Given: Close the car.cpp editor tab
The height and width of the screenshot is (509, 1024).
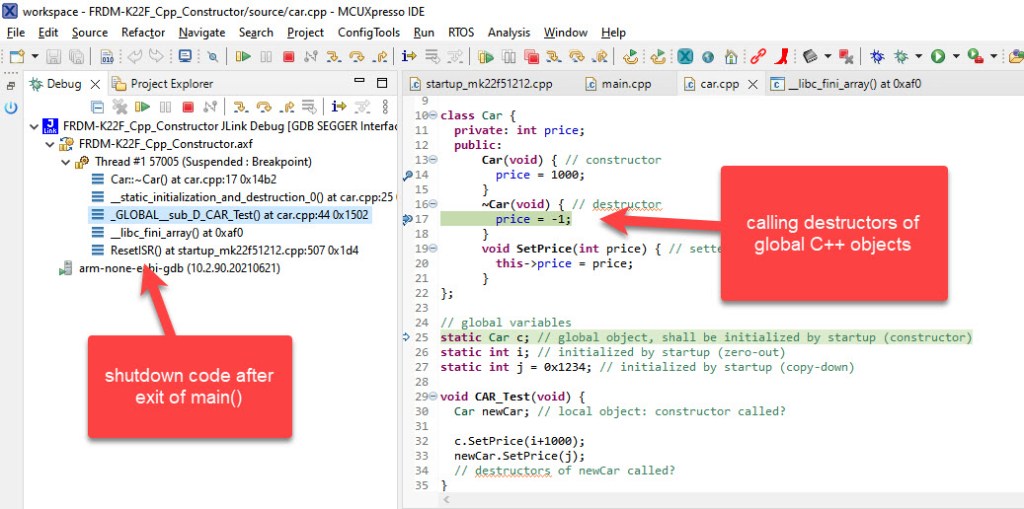Looking at the screenshot, I should tap(752, 84).
